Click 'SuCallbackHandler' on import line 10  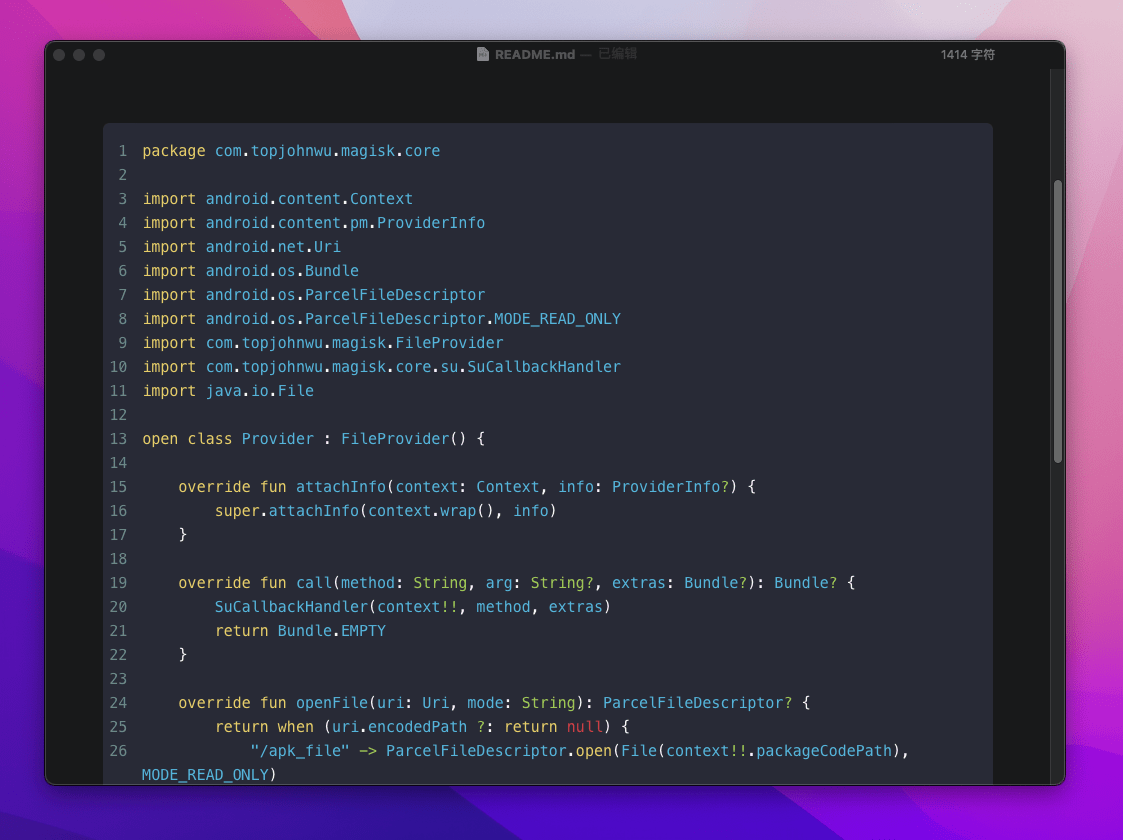coord(544,367)
